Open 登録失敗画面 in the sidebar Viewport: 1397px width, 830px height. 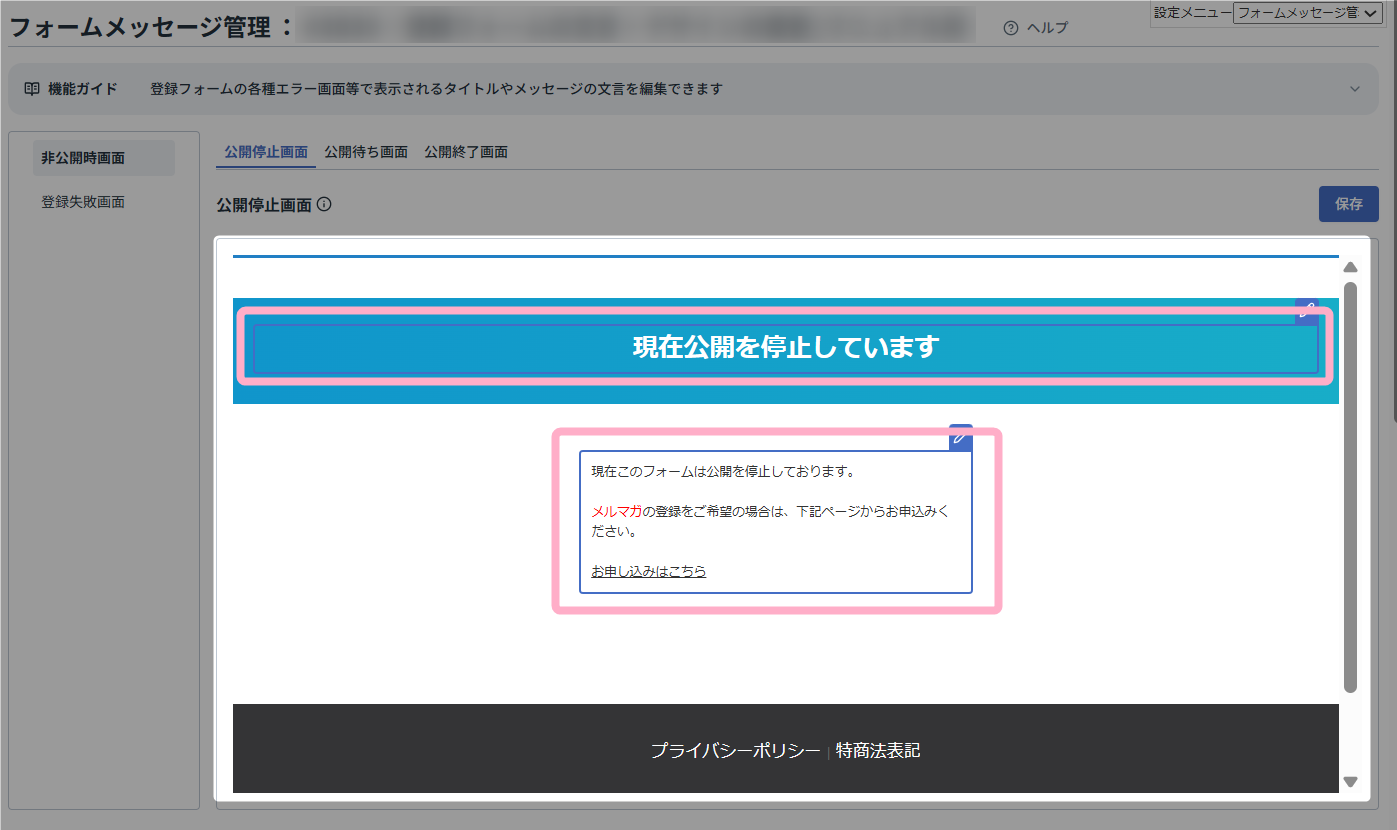pyautogui.click(x=83, y=202)
